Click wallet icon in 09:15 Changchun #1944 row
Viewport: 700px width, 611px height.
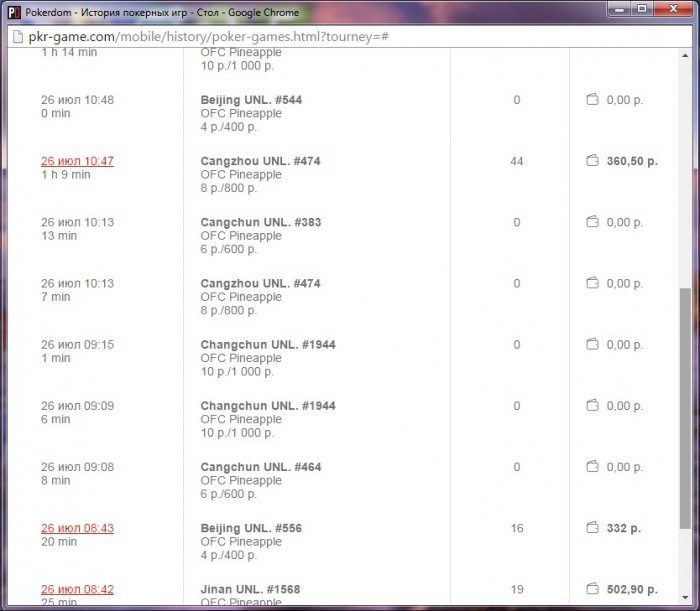tap(592, 344)
